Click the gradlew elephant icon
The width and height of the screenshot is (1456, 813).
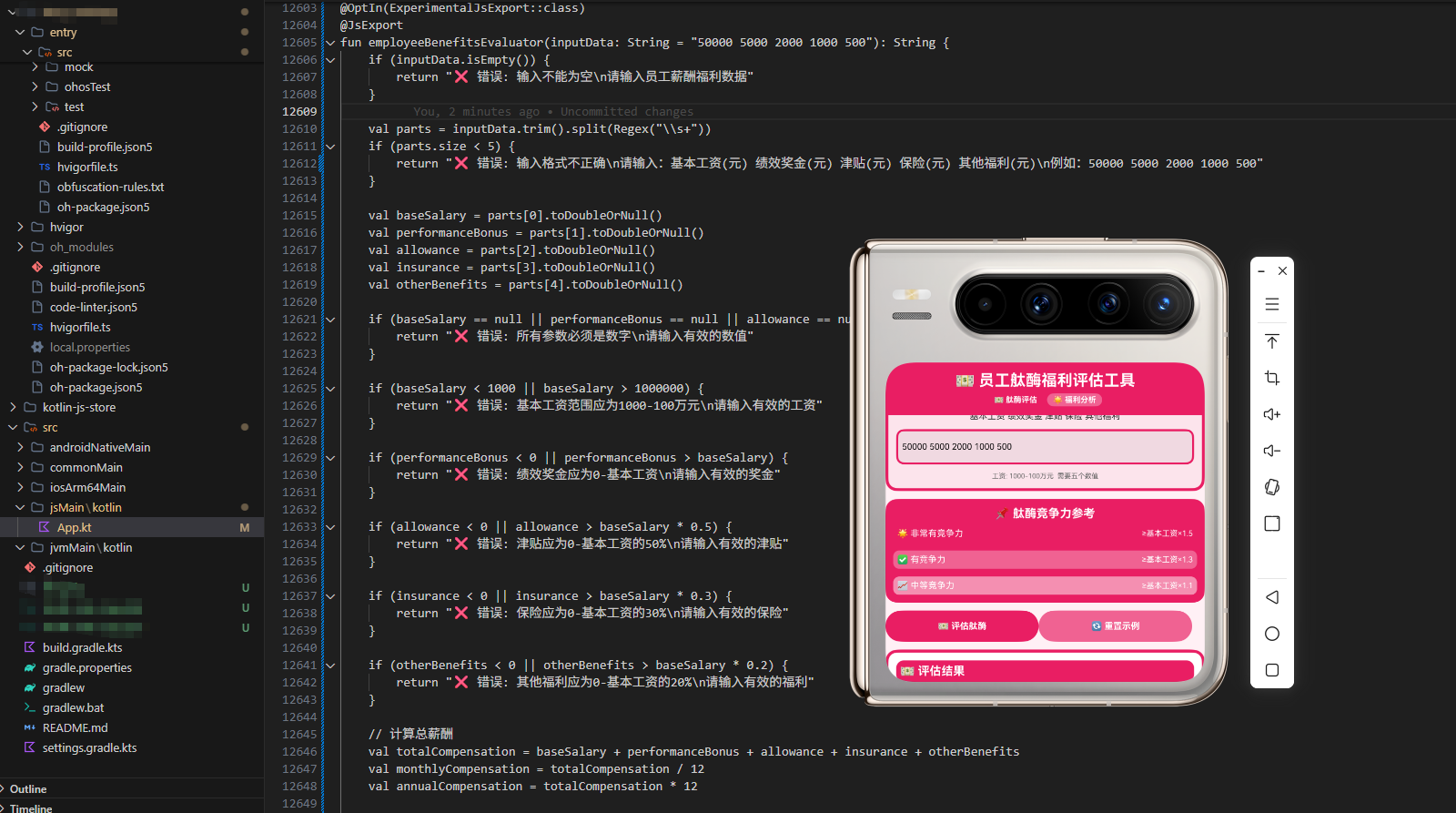[29, 687]
